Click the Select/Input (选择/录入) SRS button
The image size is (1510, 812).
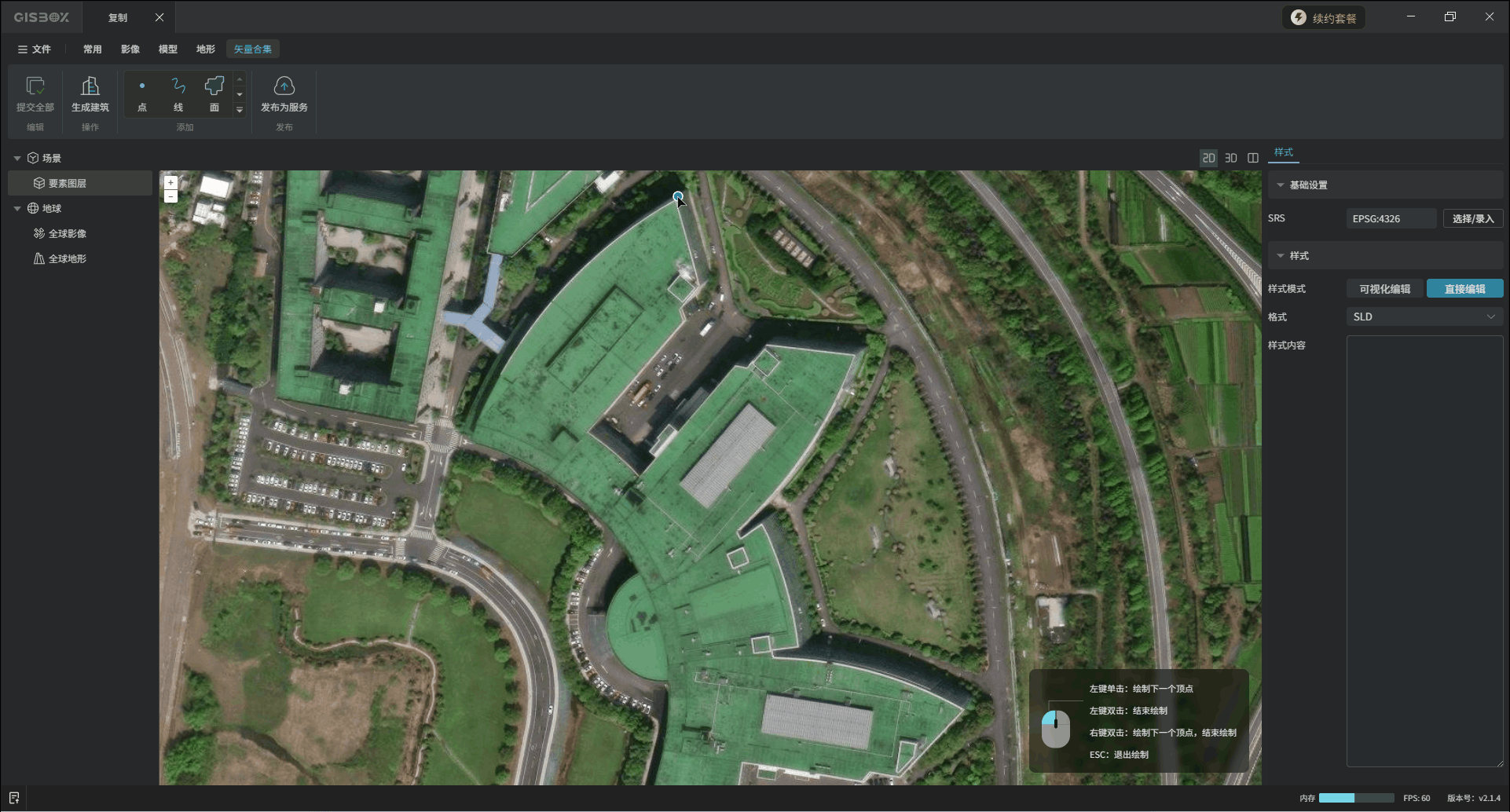coord(1472,218)
